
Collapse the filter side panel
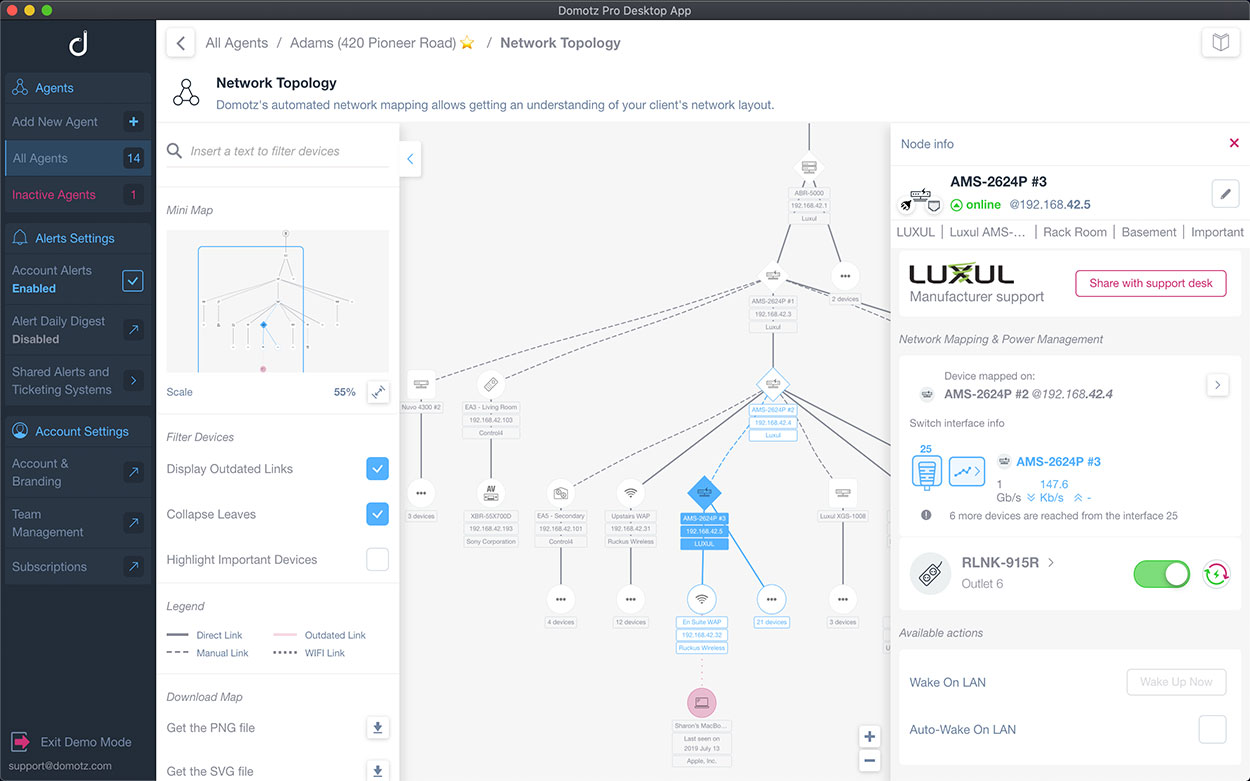click(x=409, y=159)
